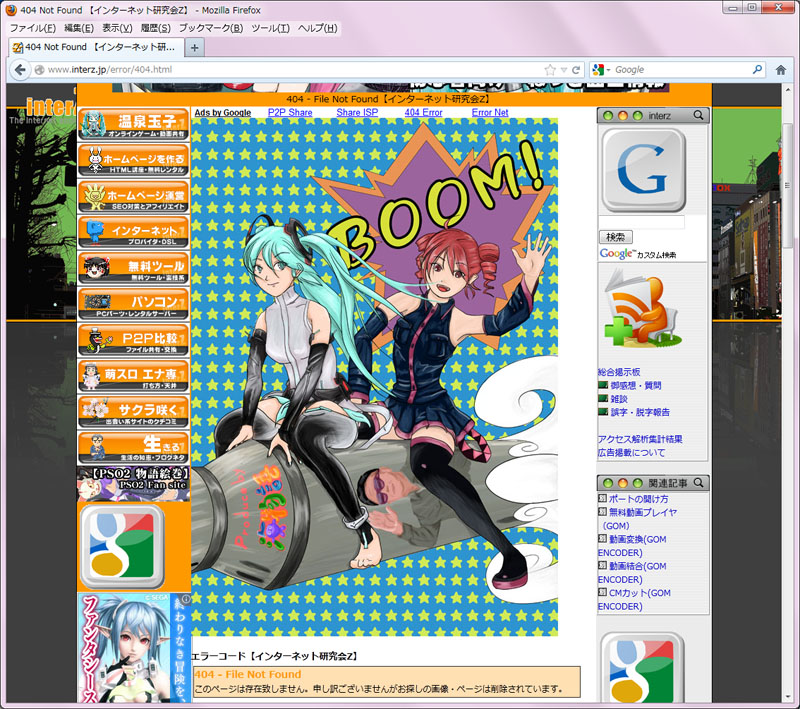Open PSO2 物語絵巻 fan site banner

point(133,484)
